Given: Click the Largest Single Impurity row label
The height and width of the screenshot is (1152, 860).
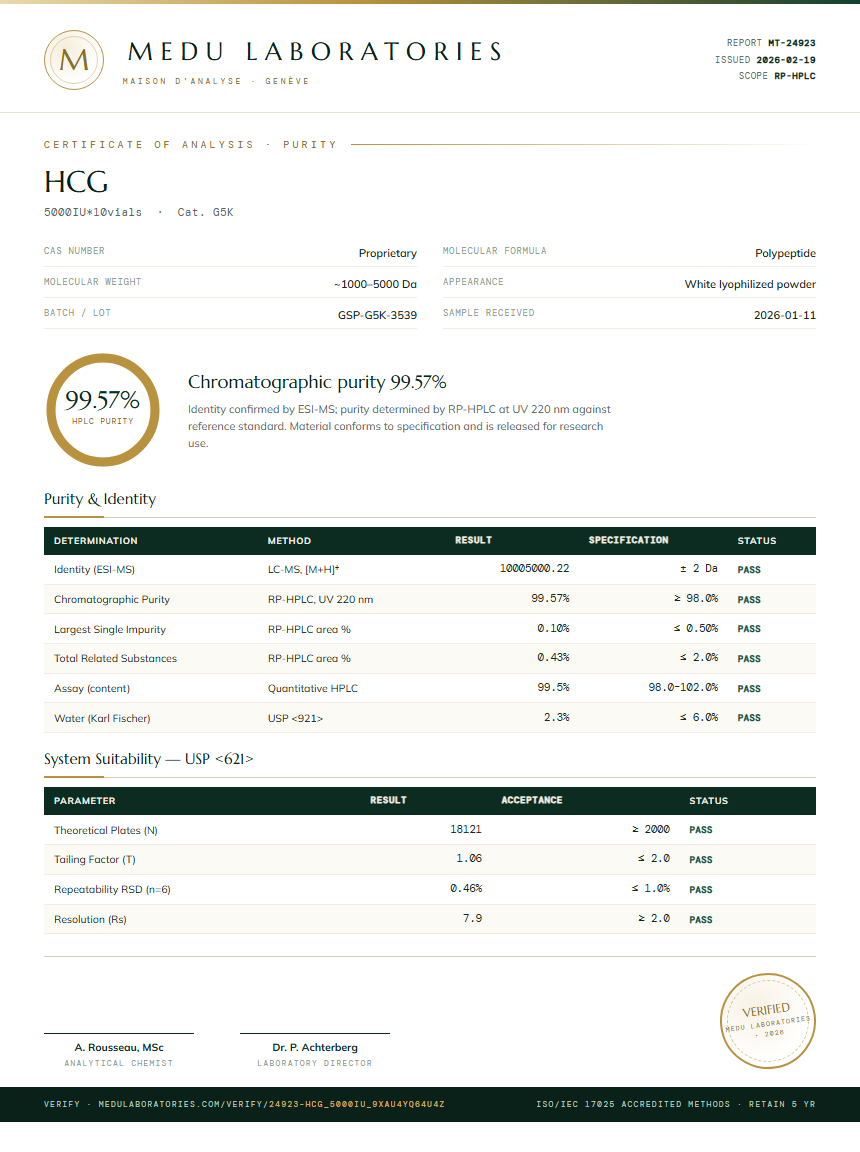Looking at the screenshot, I should coord(110,630).
